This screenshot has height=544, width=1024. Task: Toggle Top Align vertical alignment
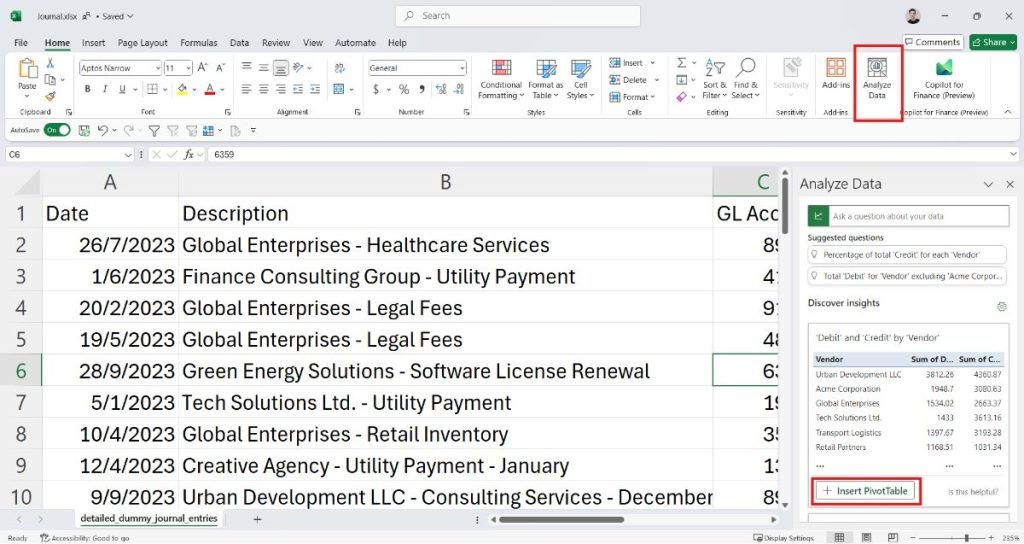pyautogui.click(x=246, y=67)
